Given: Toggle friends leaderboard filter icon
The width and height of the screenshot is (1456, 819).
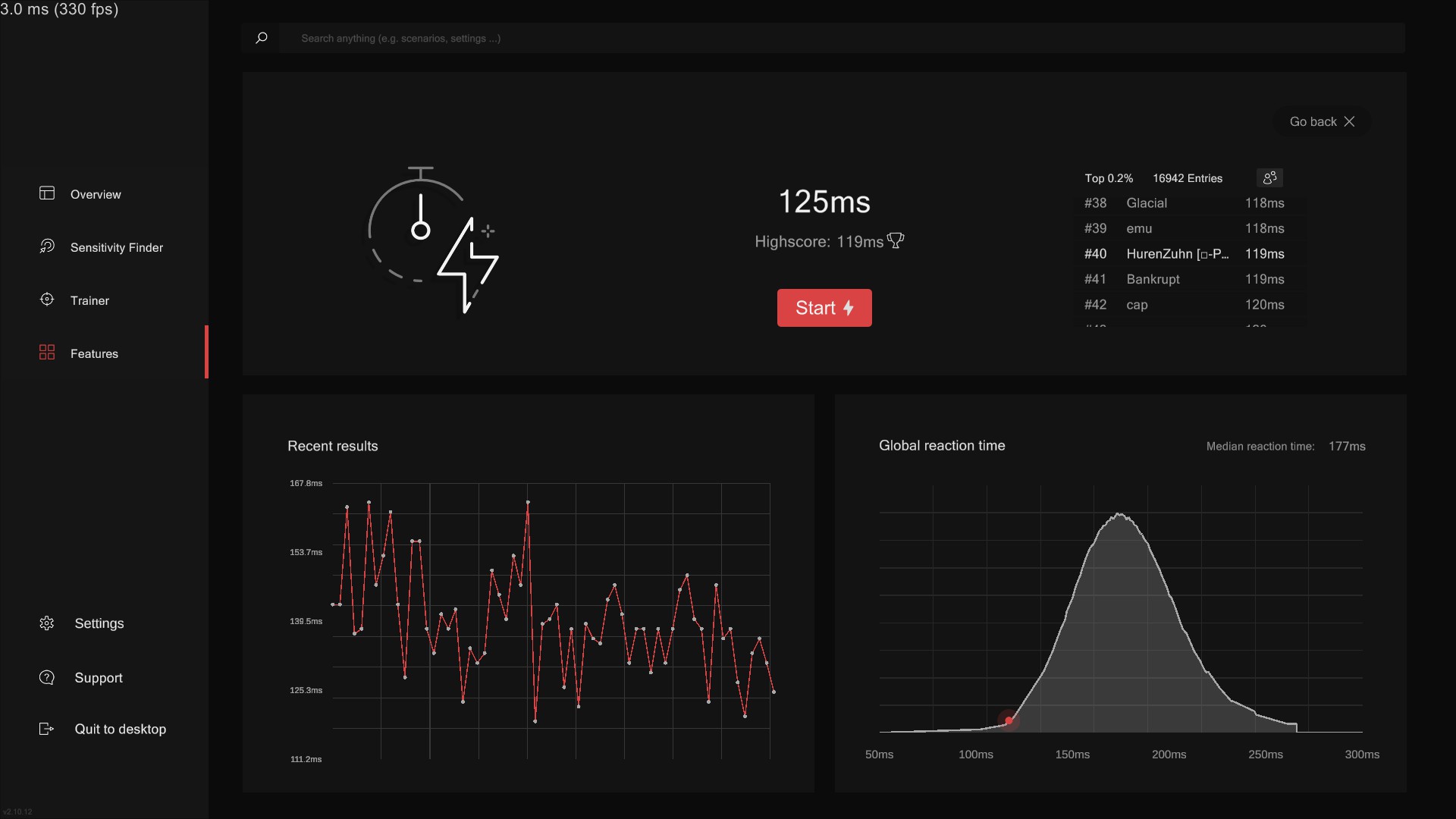Looking at the screenshot, I should click(1269, 177).
